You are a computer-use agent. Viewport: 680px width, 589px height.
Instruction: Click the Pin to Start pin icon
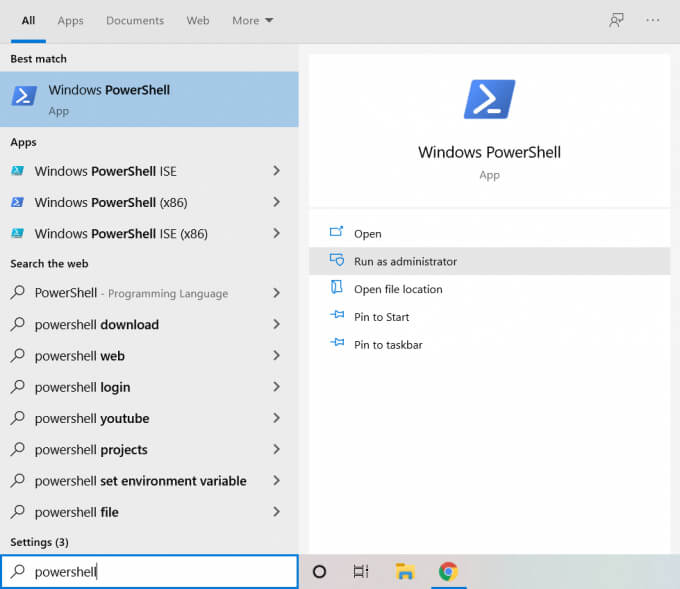pyautogui.click(x=337, y=314)
